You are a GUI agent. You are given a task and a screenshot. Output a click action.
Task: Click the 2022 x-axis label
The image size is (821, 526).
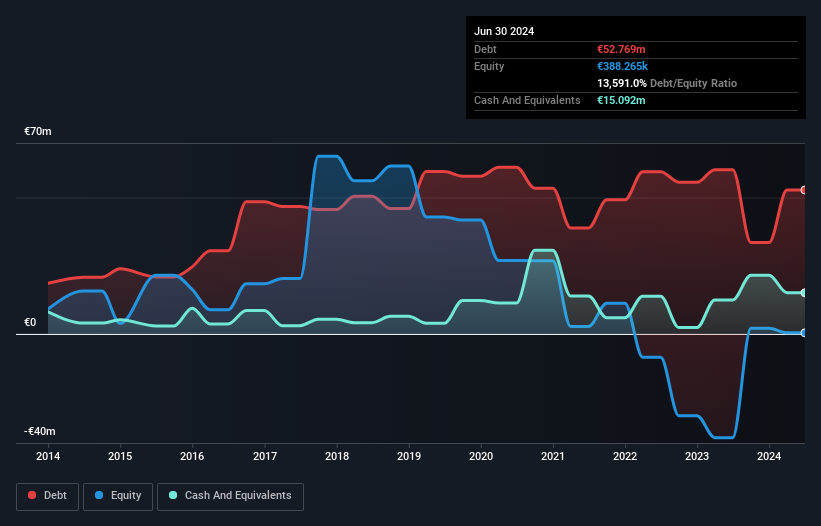click(x=625, y=456)
